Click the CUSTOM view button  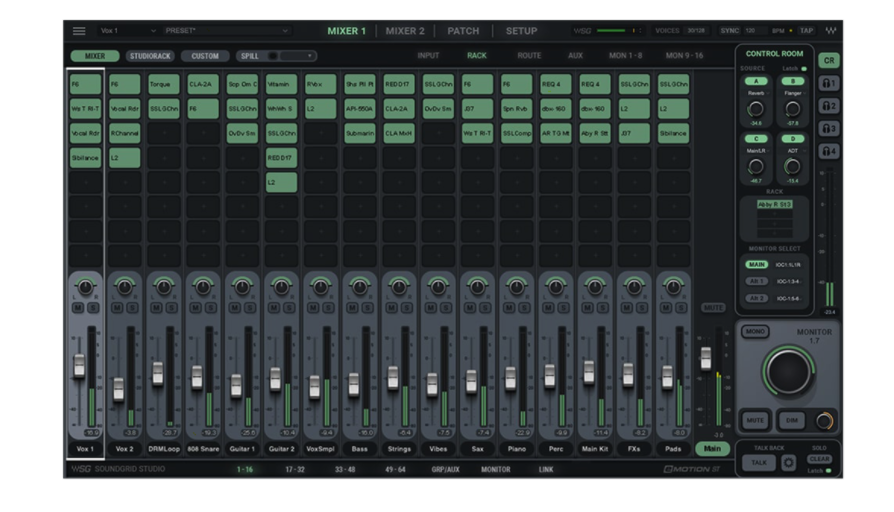click(x=205, y=56)
